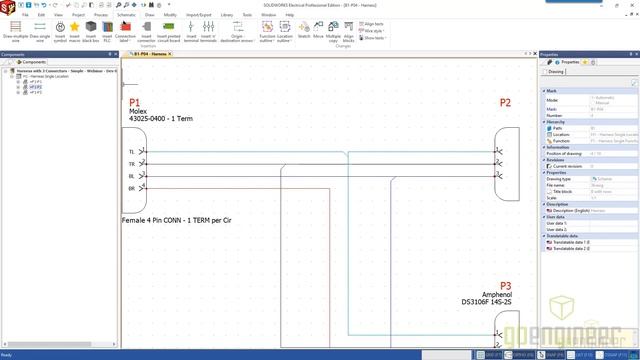Open the Wire style dropdown

click(372, 31)
